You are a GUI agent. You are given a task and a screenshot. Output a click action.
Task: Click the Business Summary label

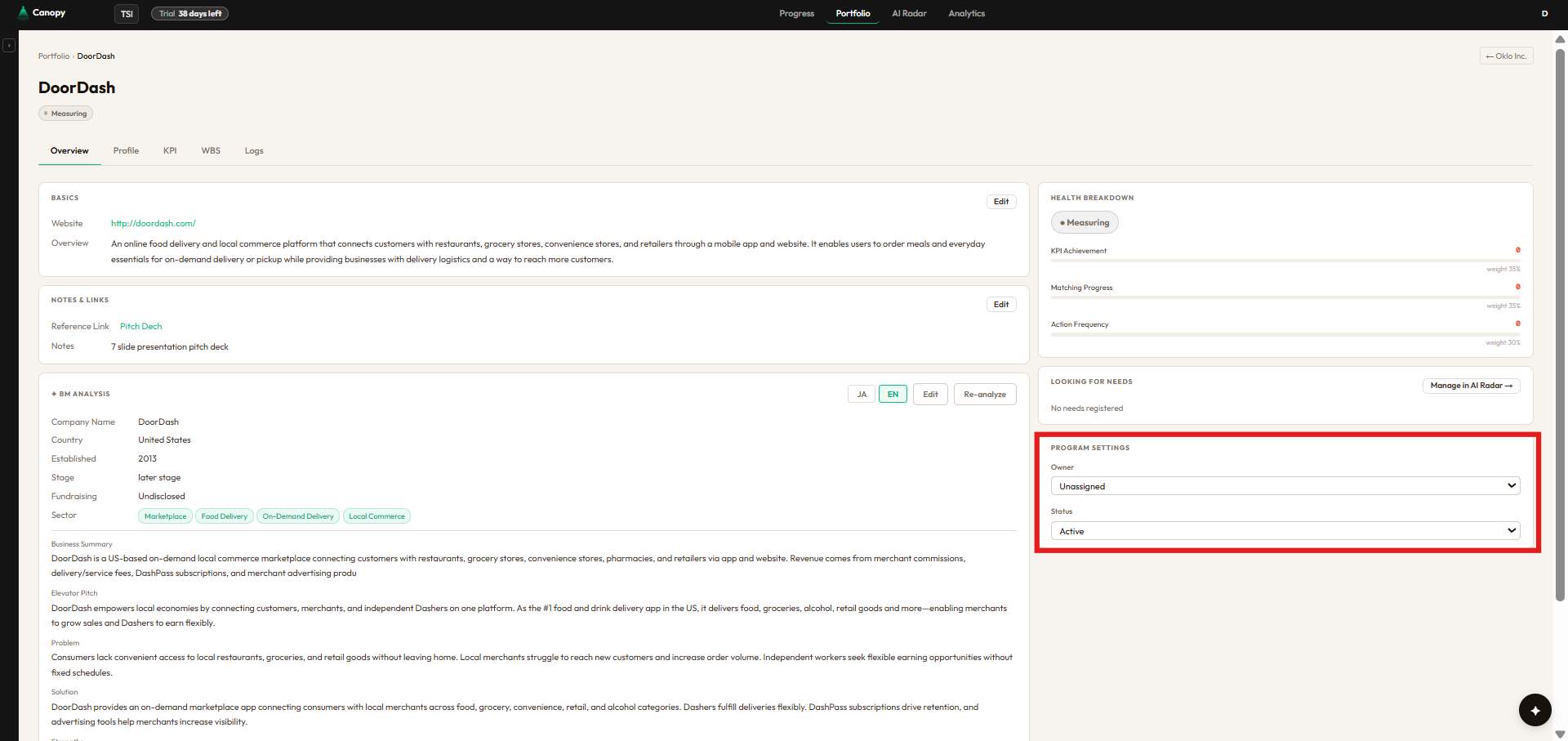click(x=82, y=544)
